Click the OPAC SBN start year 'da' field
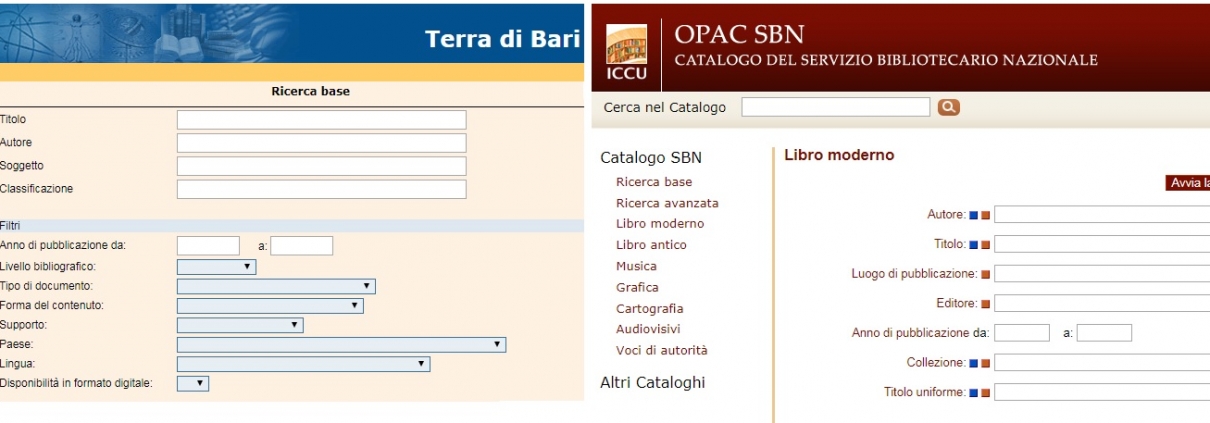Viewport: 1210px width, 423px height. (x=1022, y=333)
